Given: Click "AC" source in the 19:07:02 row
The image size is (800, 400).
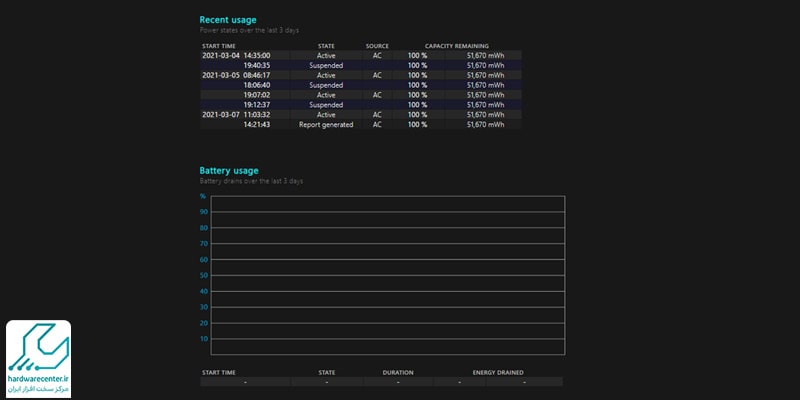Looking at the screenshot, I should click(x=377, y=95).
